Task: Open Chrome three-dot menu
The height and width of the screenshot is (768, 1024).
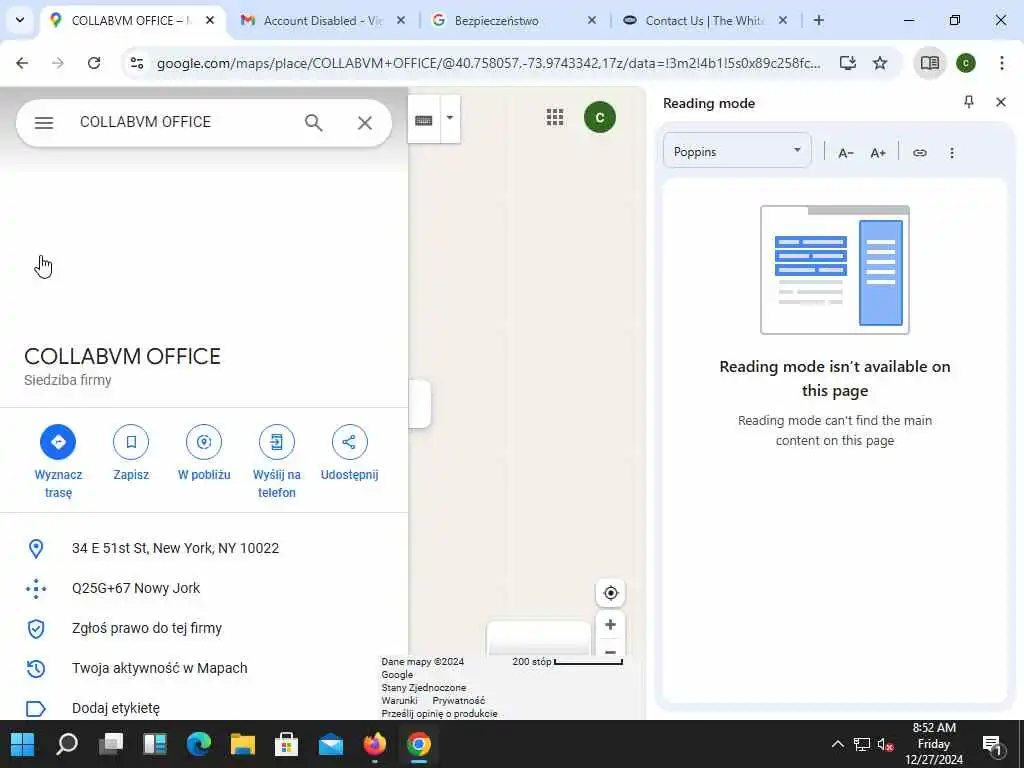Action: [x=1001, y=63]
